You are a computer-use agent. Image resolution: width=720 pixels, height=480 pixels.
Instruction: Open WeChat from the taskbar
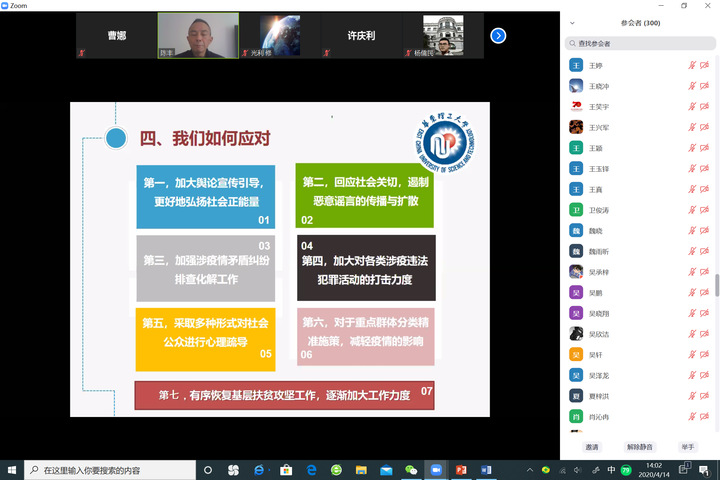(x=410, y=470)
